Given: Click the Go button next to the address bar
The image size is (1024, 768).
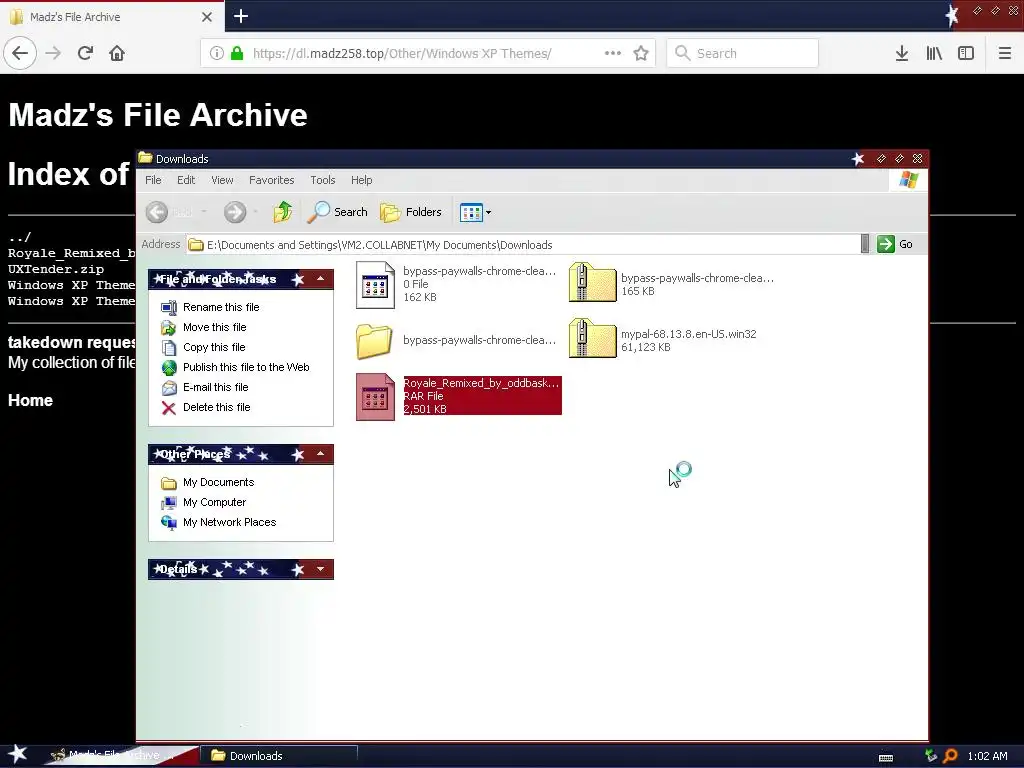Looking at the screenshot, I should pos(895,244).
